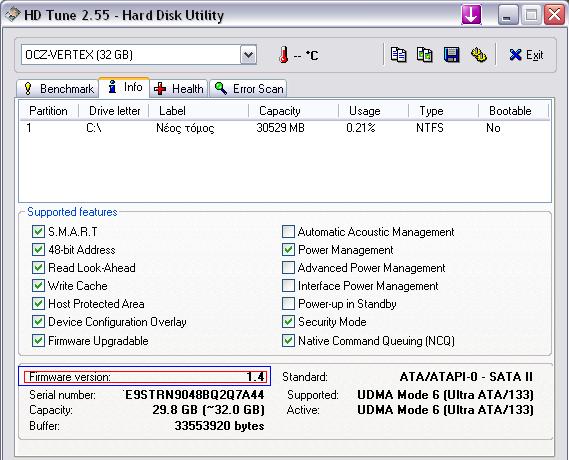Click the copy screenshot icon in toolbar

425,55
